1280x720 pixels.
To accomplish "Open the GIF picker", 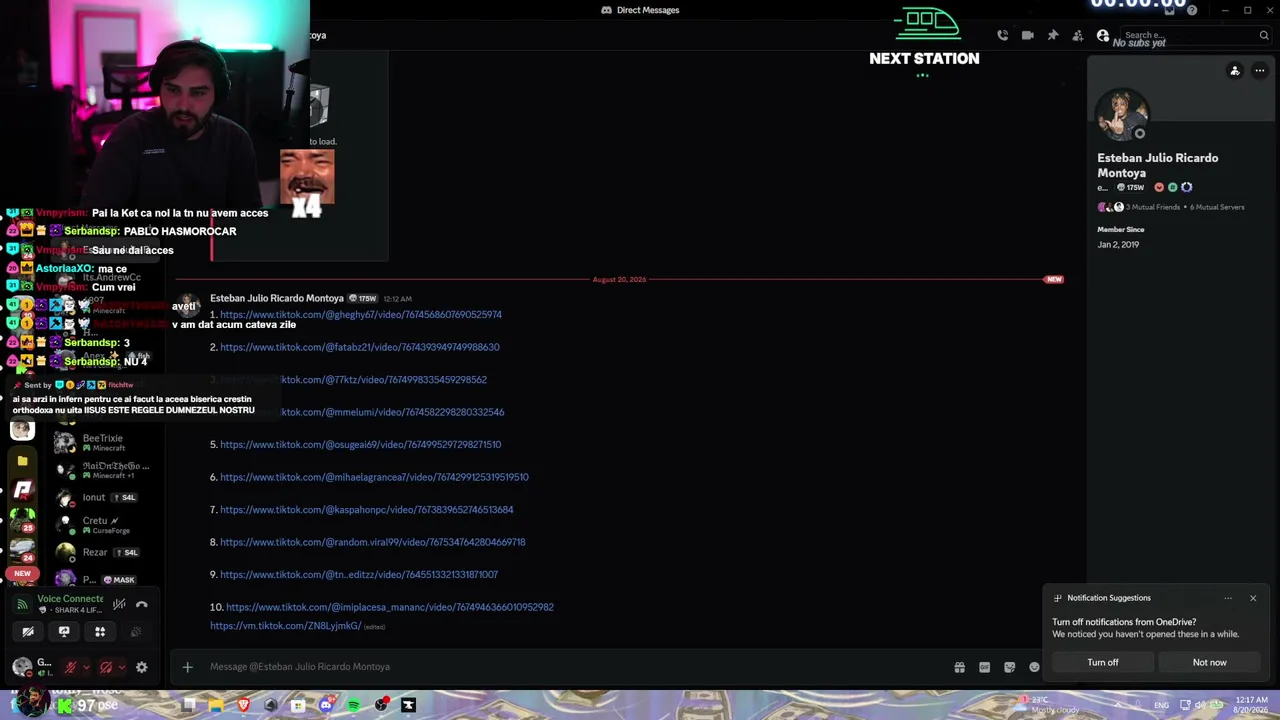I will click(985, 667).
